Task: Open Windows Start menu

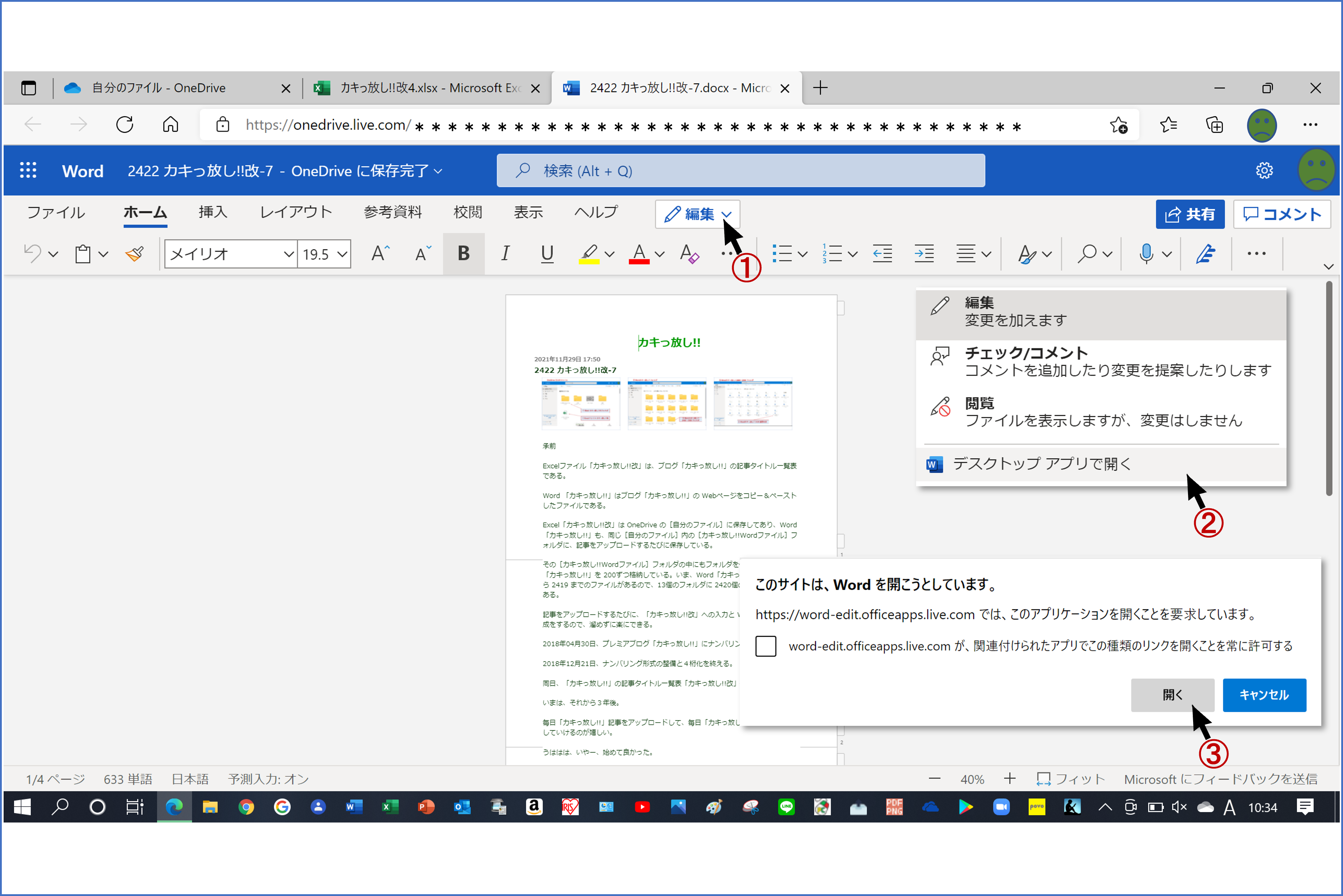Action: pos(22,807)
